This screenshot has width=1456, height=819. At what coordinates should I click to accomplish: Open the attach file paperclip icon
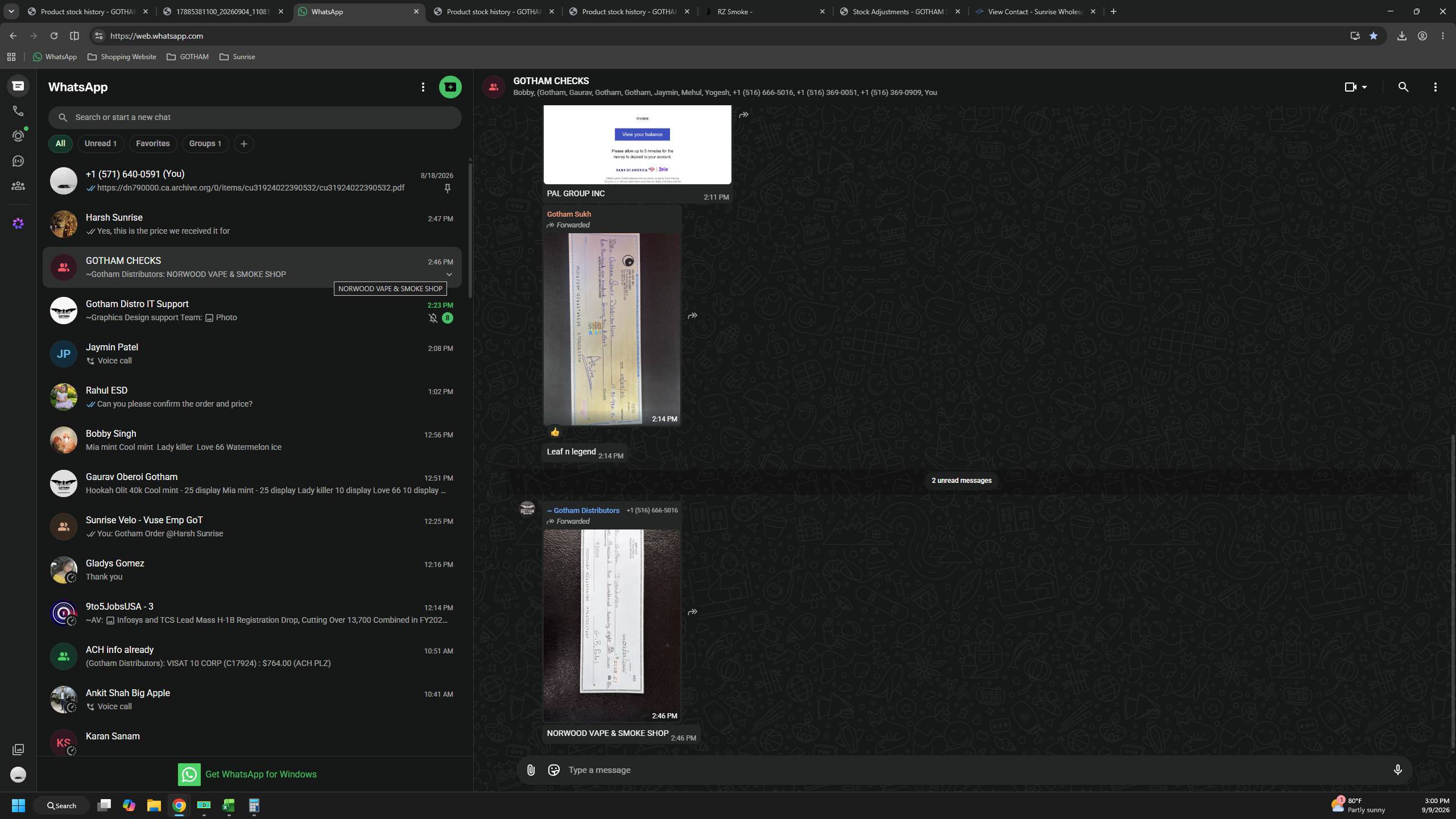pyautogui.click(x=531, y=770)
